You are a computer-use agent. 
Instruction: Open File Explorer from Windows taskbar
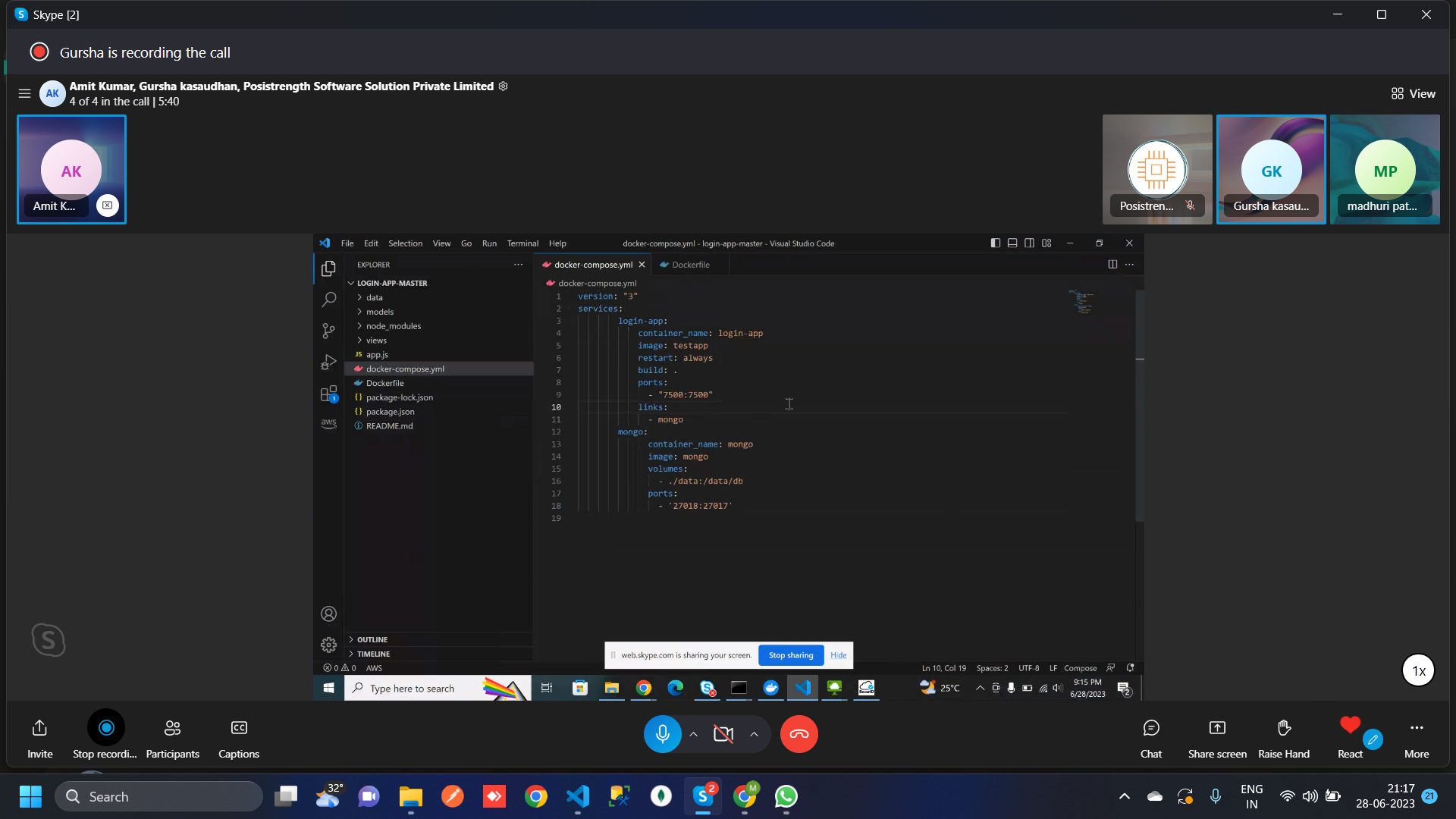coord(411,796)
